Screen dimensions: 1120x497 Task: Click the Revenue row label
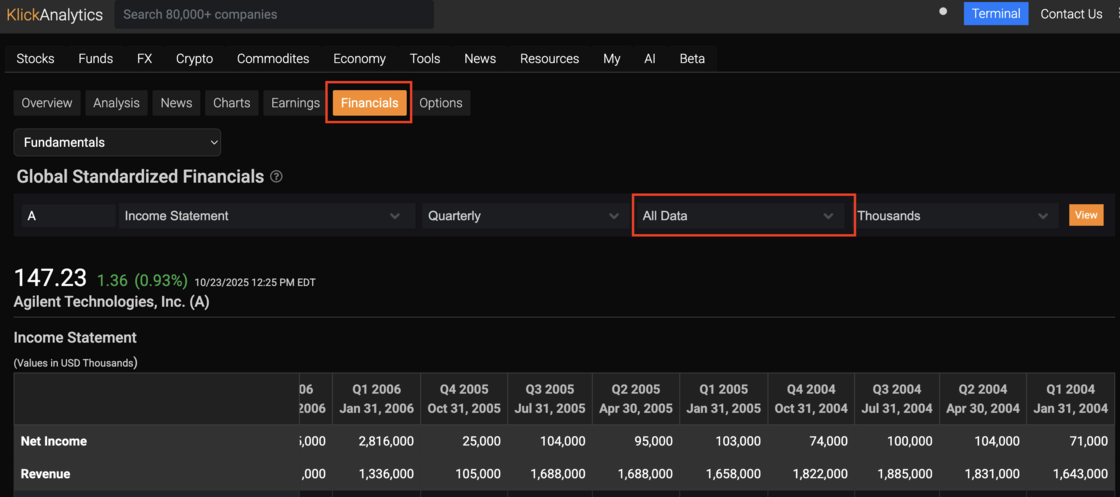pyautogui.click(x=45, y=473)
